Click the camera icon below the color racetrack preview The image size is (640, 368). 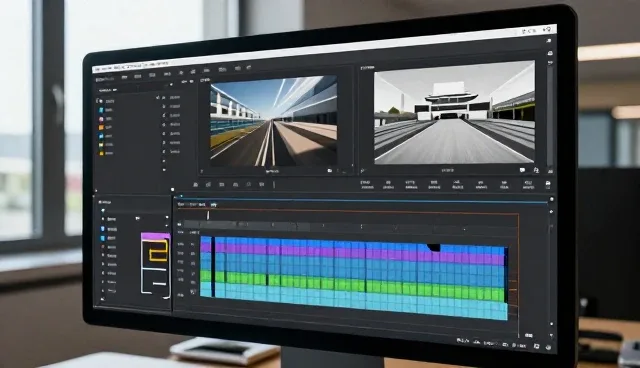coord(329,171)
